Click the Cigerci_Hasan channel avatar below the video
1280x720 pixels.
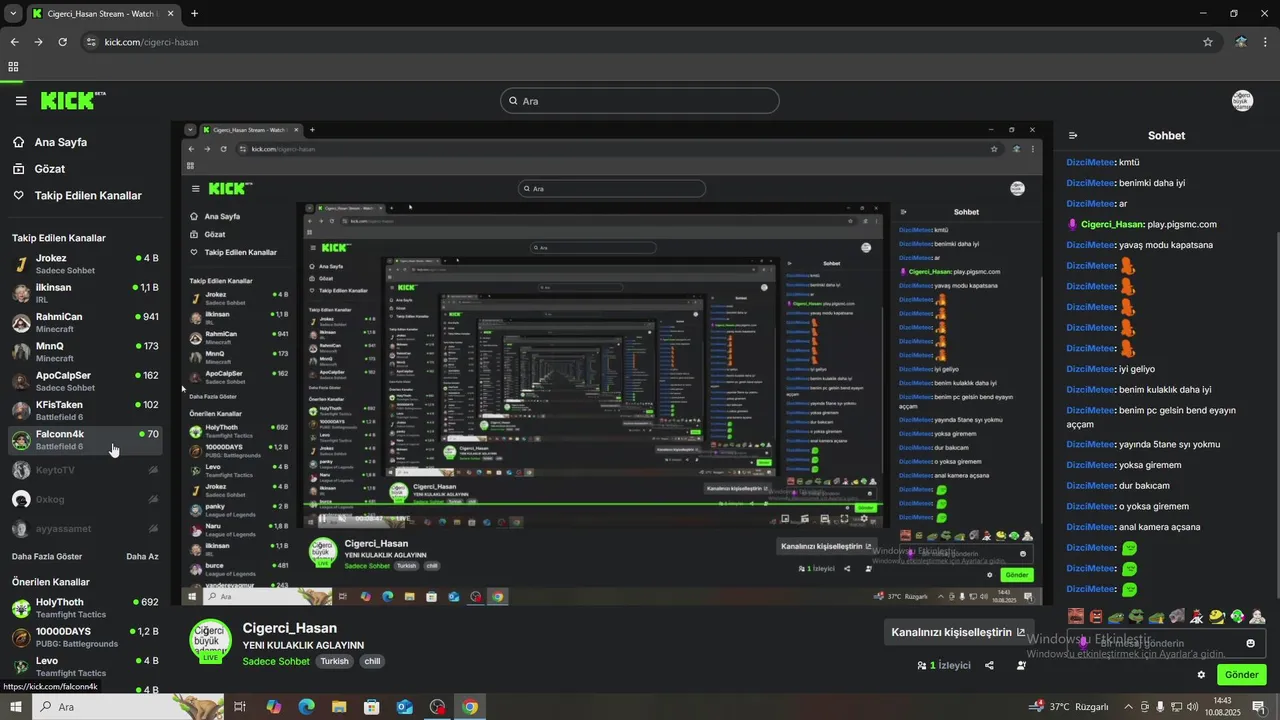(x=210, y=641)
